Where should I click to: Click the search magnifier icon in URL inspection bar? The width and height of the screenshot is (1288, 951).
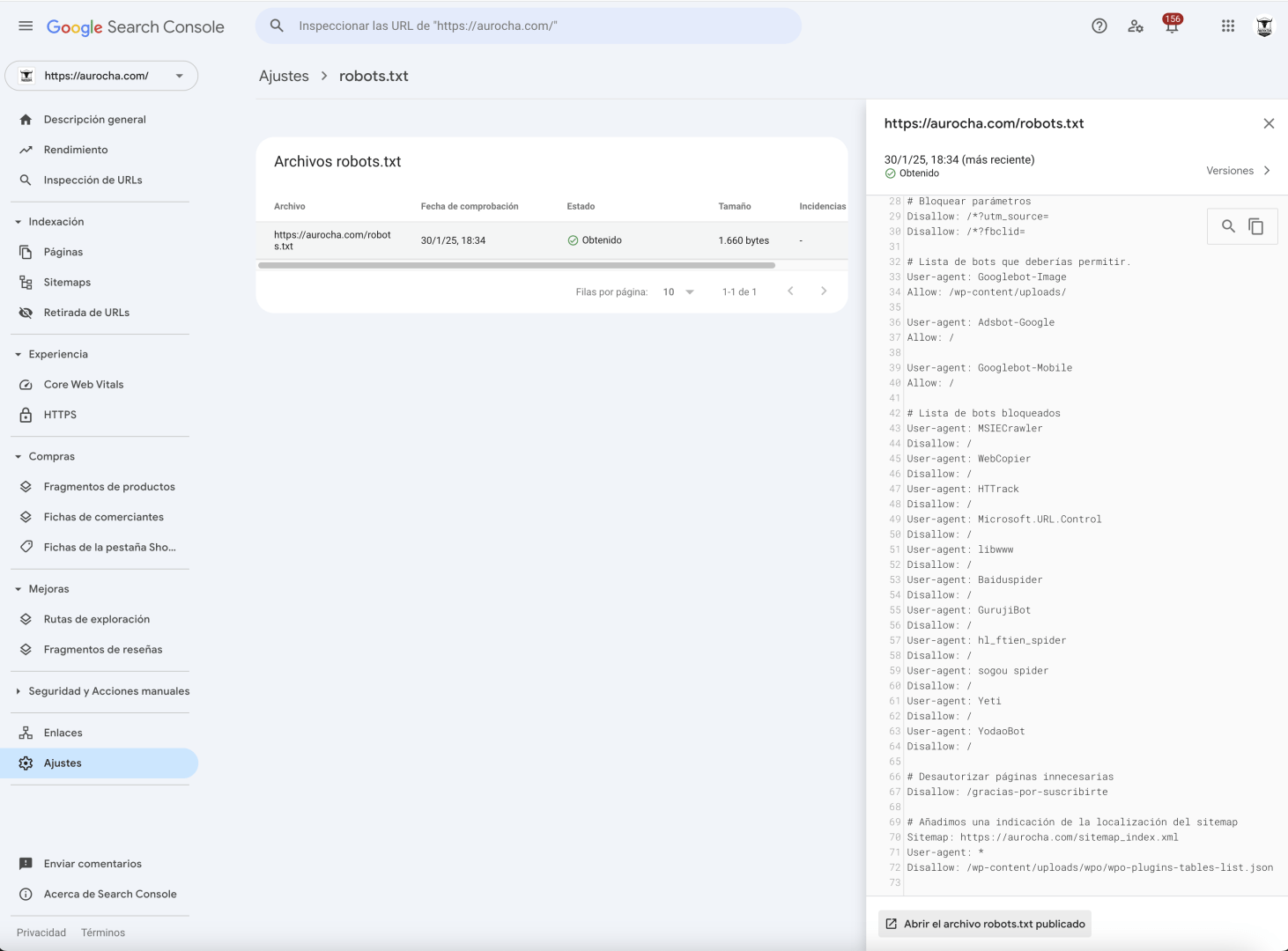[x=277, y=26]
